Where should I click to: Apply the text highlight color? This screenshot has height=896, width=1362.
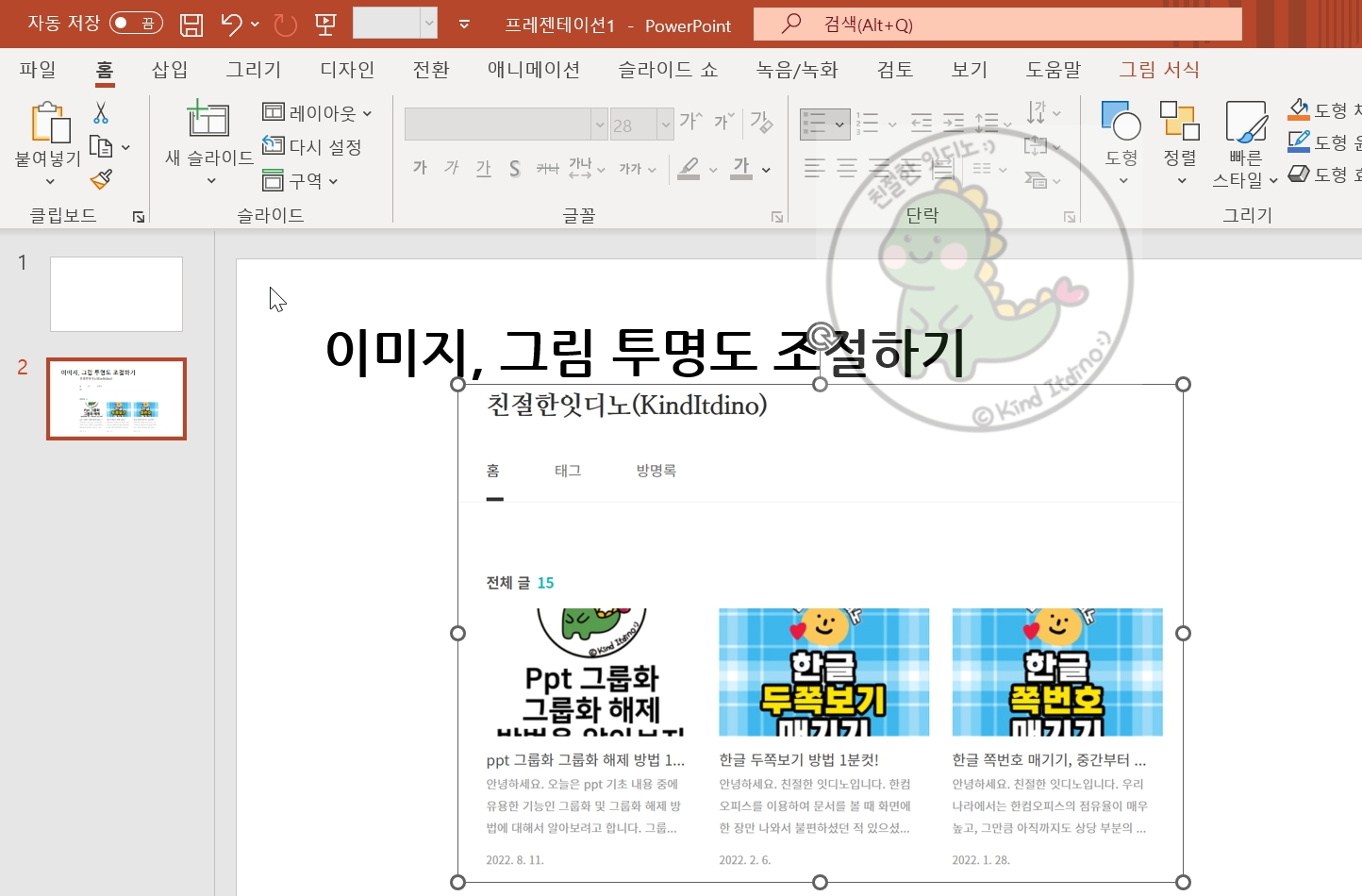(689, 169)
